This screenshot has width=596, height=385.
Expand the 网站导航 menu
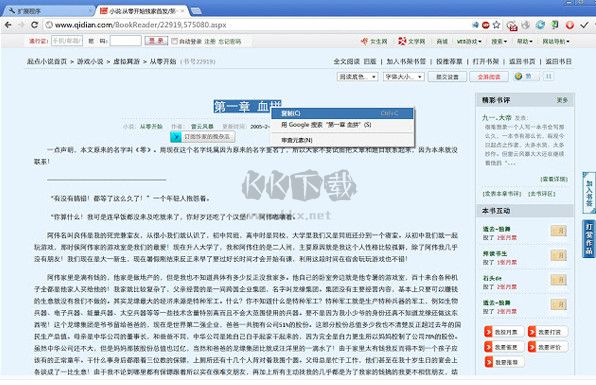pyautogui.click(x=556, y=41)
